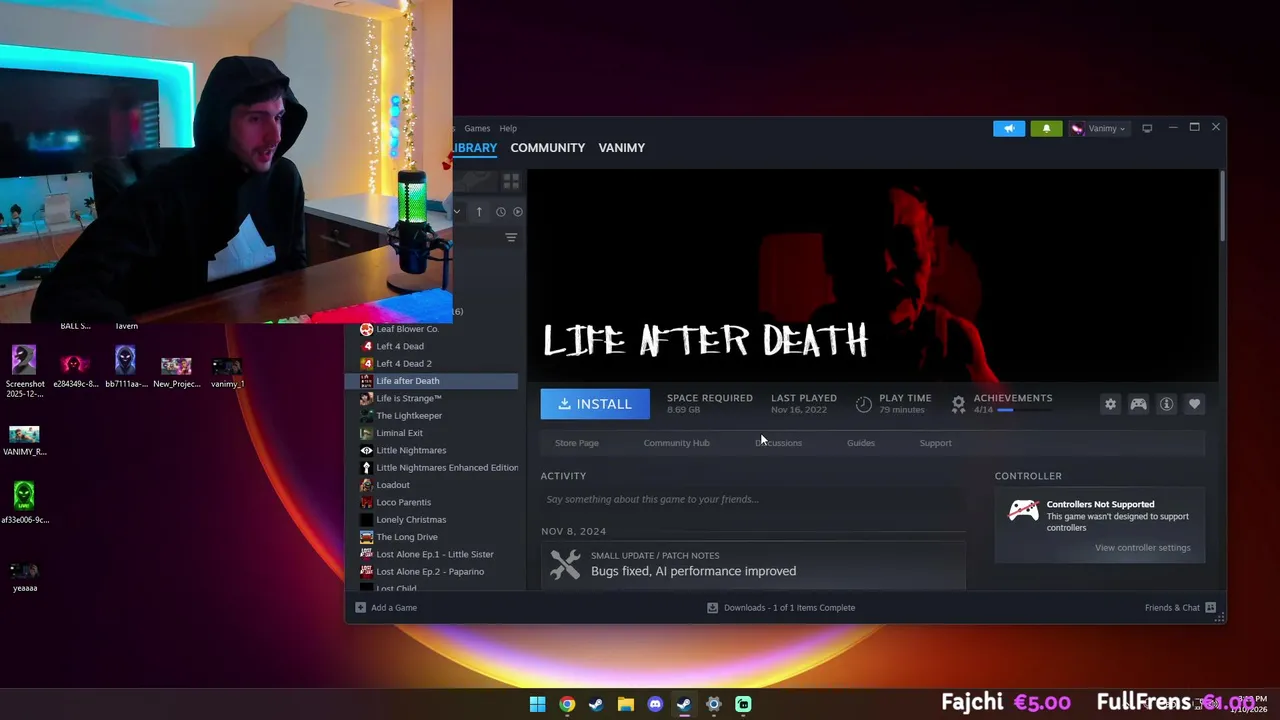
Task: Open the game settings gear icon
Action: point(1110,404)
